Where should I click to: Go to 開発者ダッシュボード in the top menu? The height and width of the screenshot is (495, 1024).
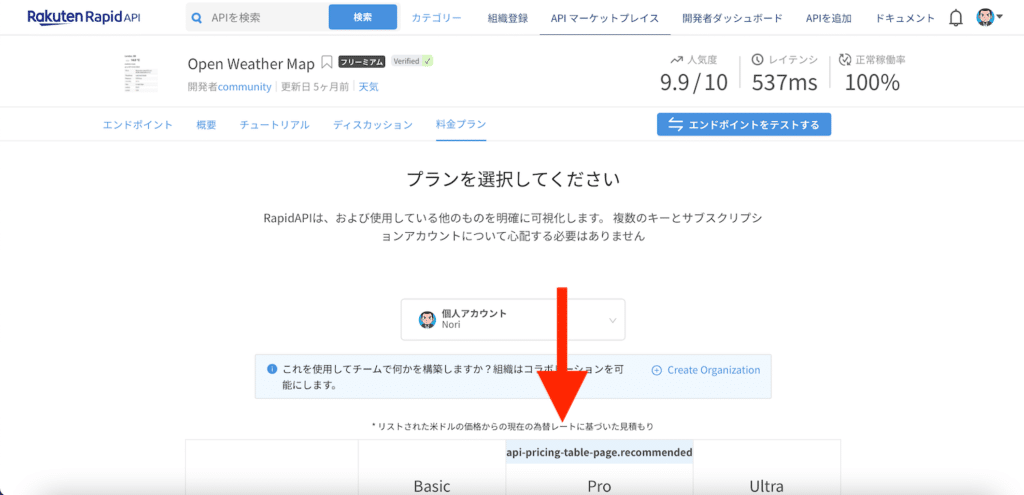(734, 18)
